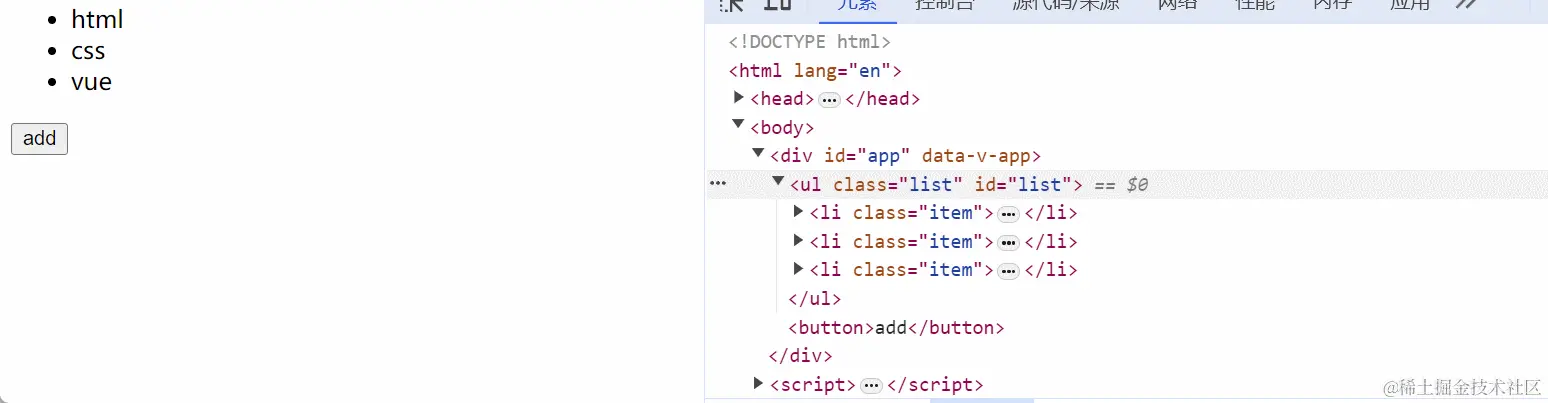
Task: Select the html list item on the page
Action: 97,19
